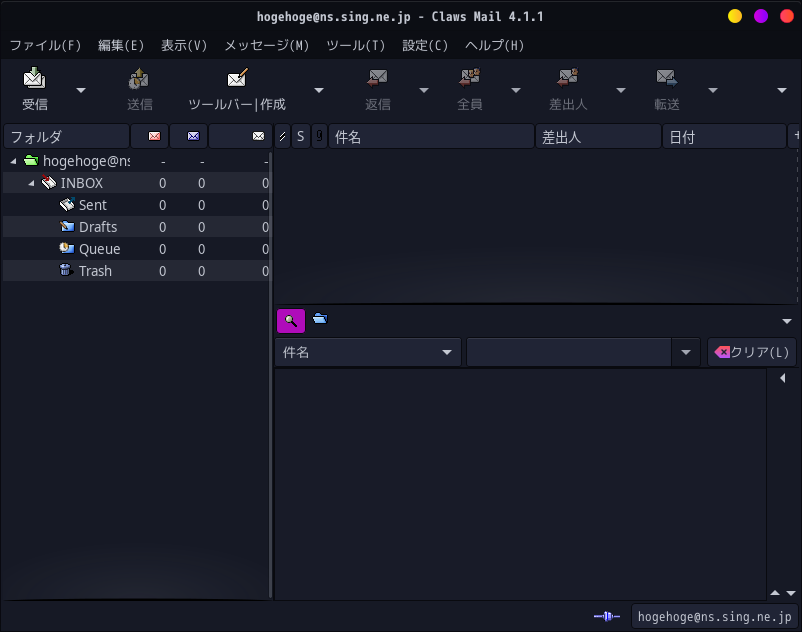The height and width of the screenshot is (632, 802).
Task: Click the account selector hogehoge@ns.sing.ne.jp in status bar
Action: tap(715, 617)
